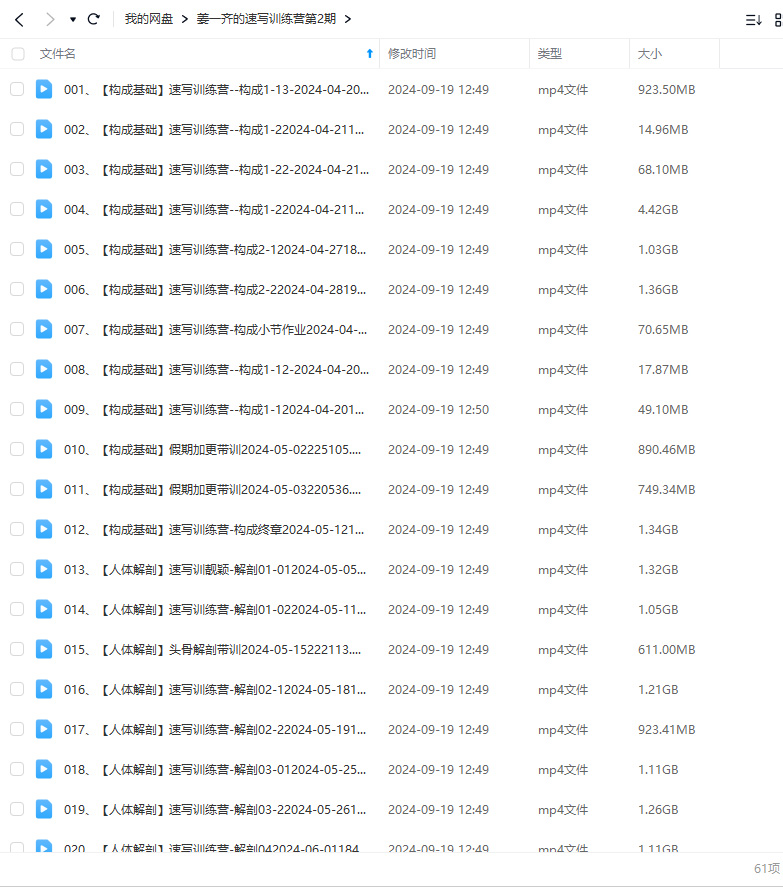
Task: Sort files by 大小 column
Action: tap(649, 54)
